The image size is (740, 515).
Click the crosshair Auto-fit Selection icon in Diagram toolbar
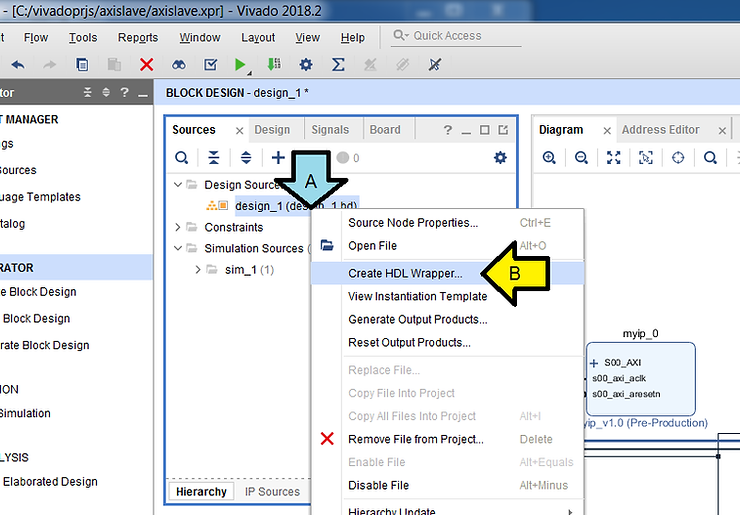coord(678,158)
